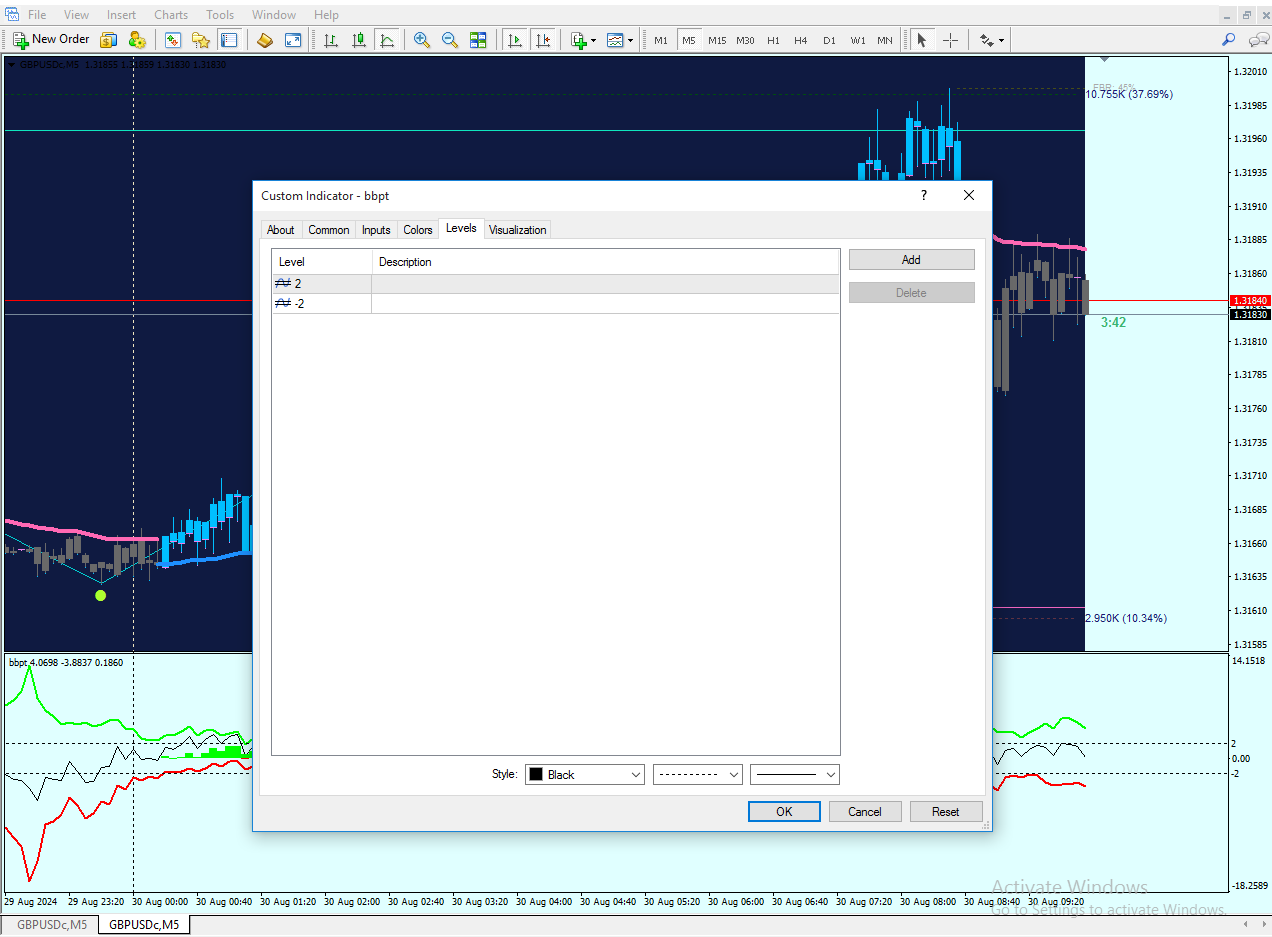Viewport: 1272px width, 937px height.
Task: Select the D1 timeframe
Action: click(x=829, y=41)
